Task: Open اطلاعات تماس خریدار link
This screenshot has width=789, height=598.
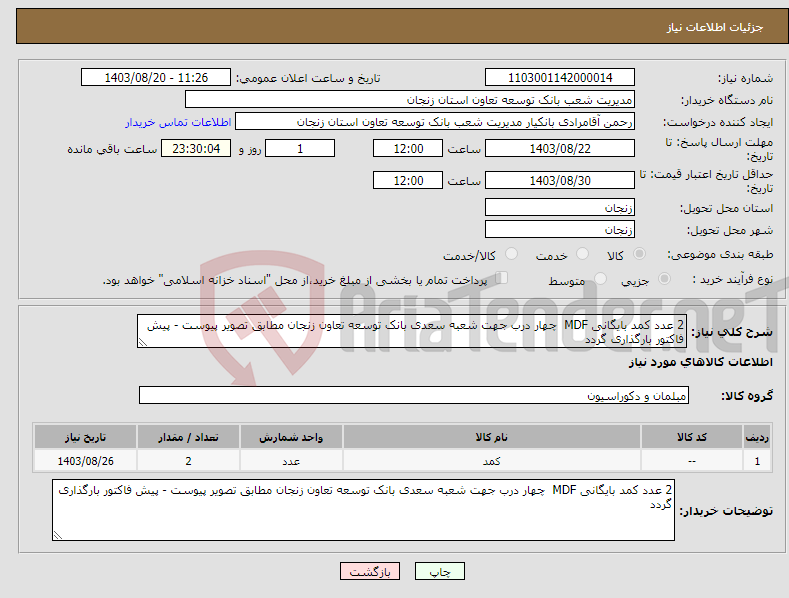Action: [178, 122]
